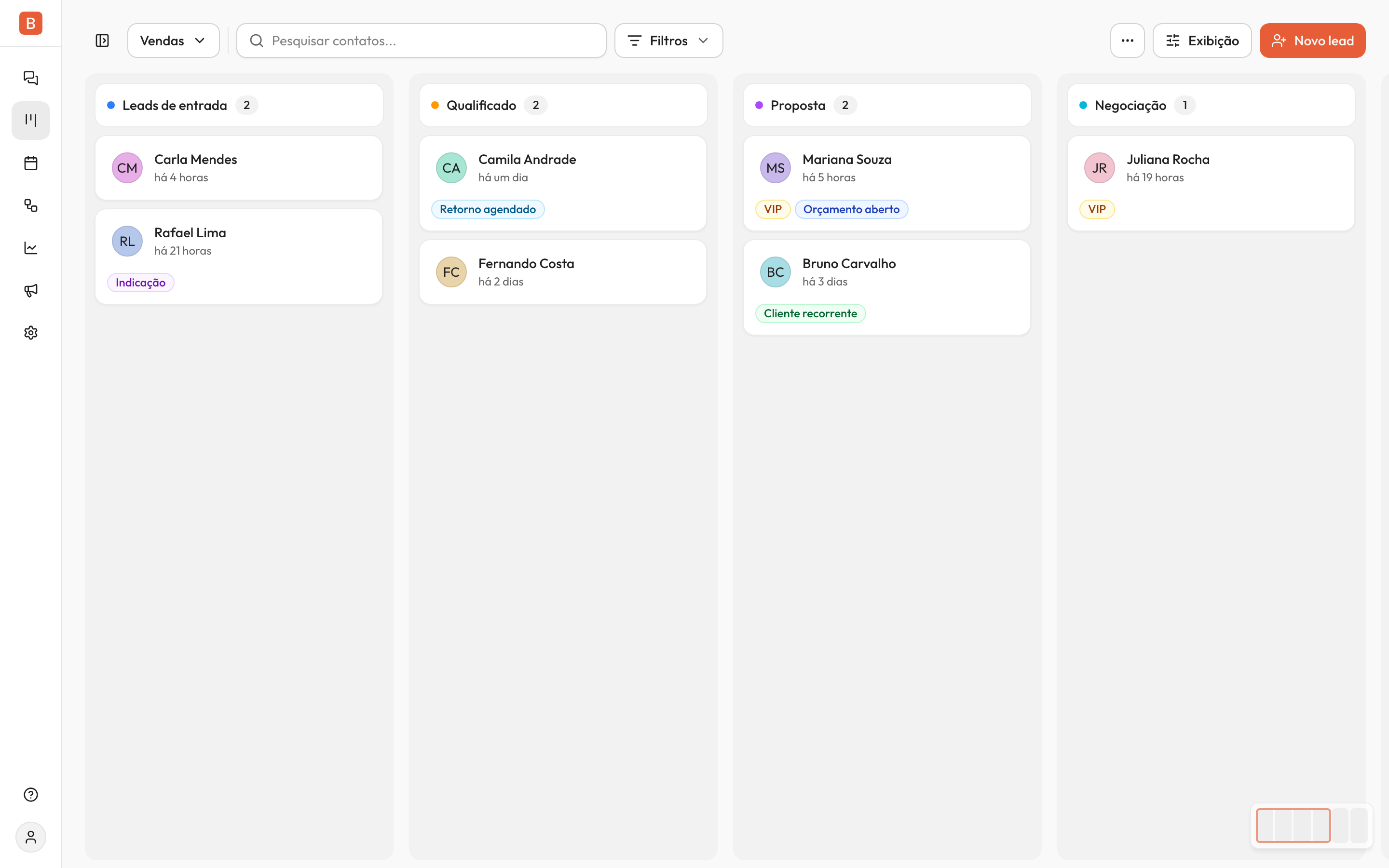The height and width of the screenshot is (868, 1389).
Task: Click the search magnifier icon
Action: (x=257, y=41)
